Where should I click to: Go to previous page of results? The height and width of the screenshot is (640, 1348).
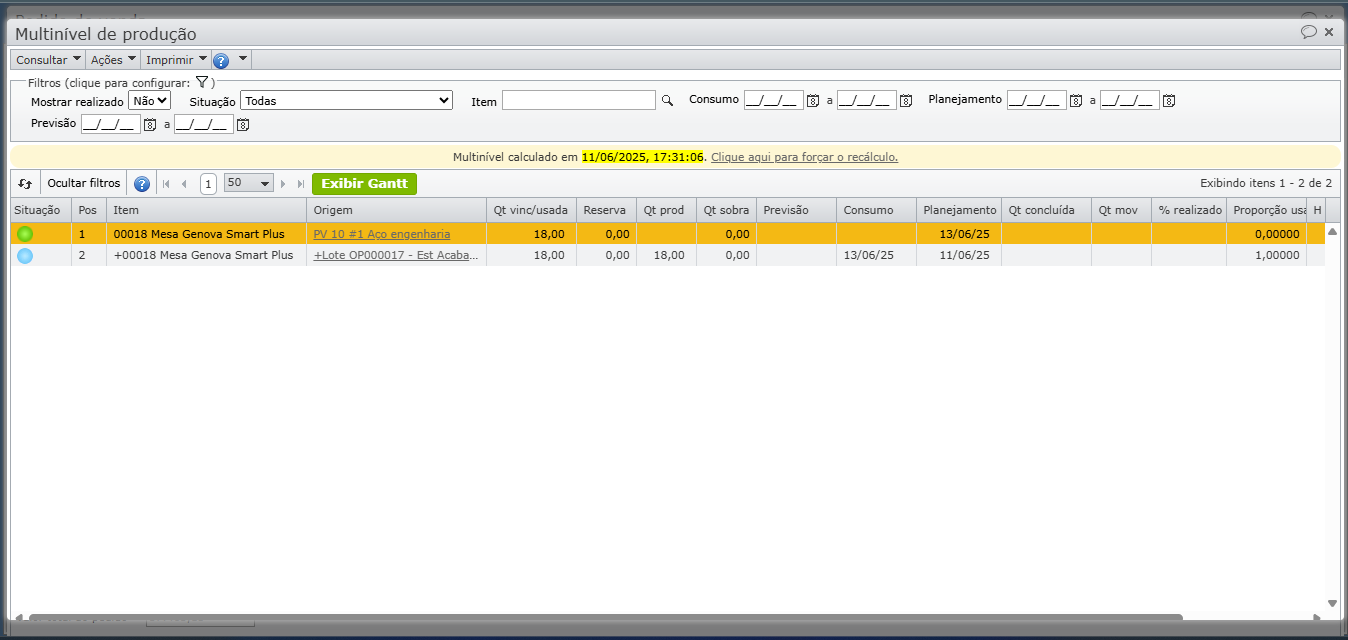[x=184, y=184]
